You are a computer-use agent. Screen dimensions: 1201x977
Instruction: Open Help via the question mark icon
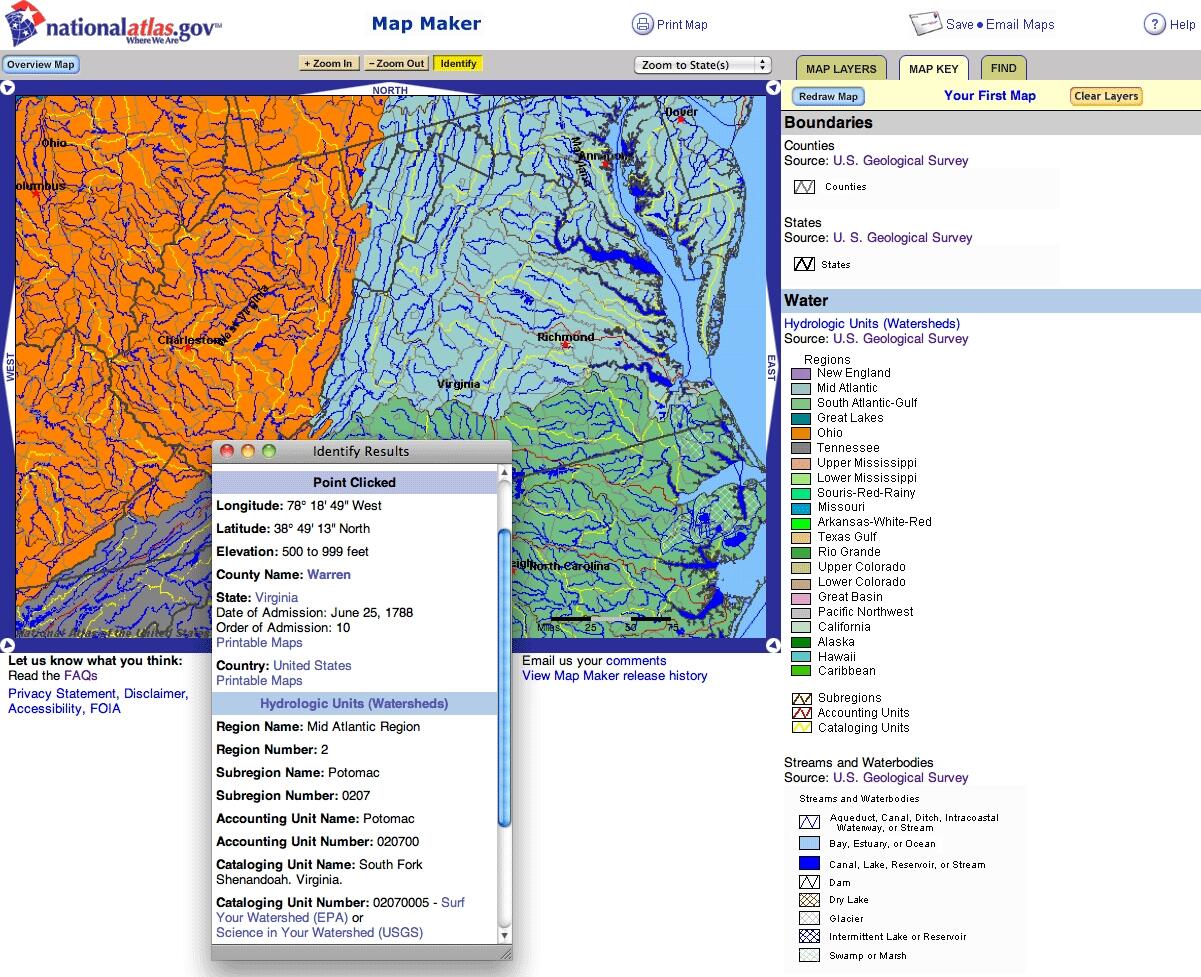1154,24
